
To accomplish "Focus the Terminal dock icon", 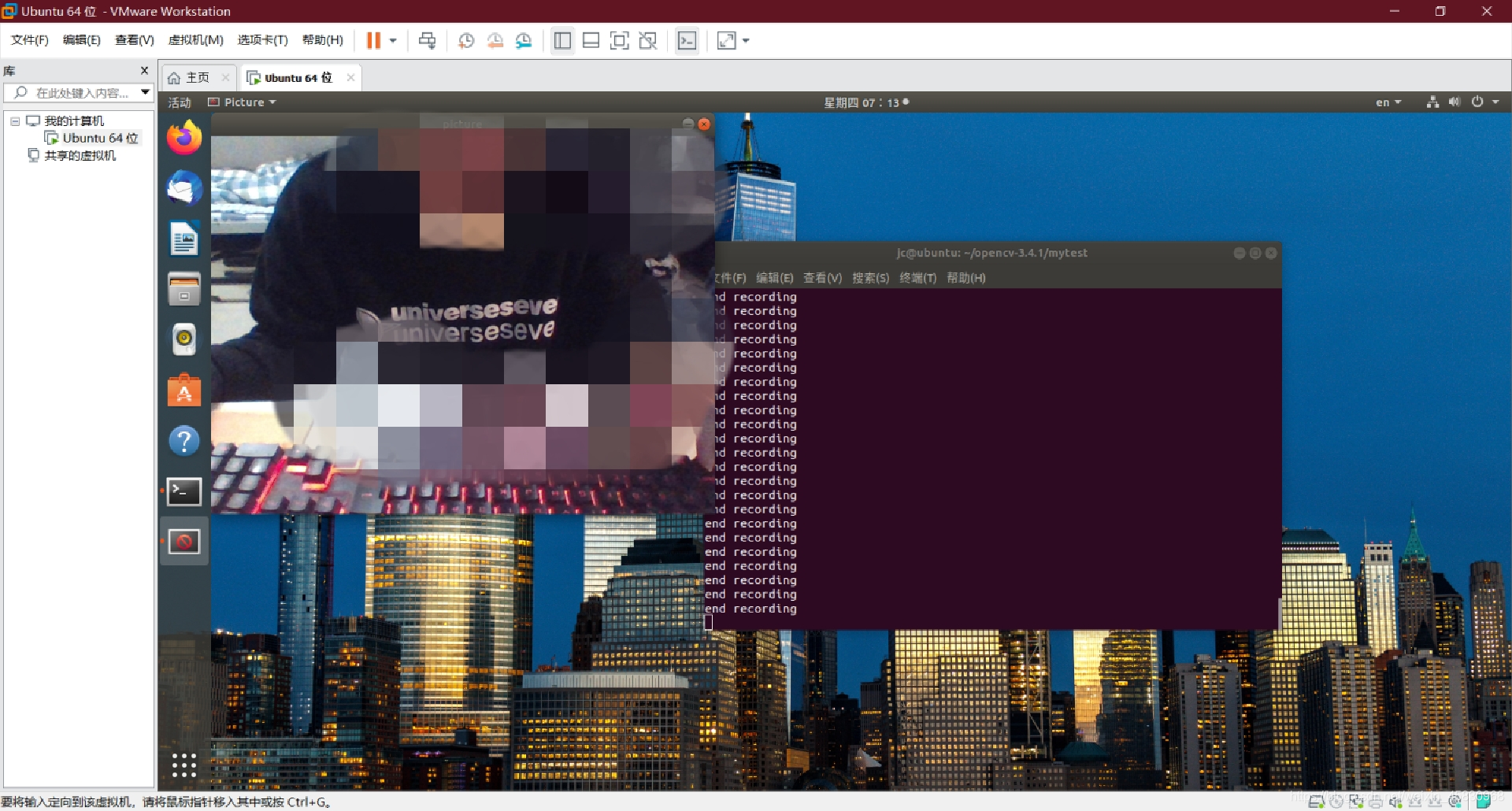I will coord(184,492).
